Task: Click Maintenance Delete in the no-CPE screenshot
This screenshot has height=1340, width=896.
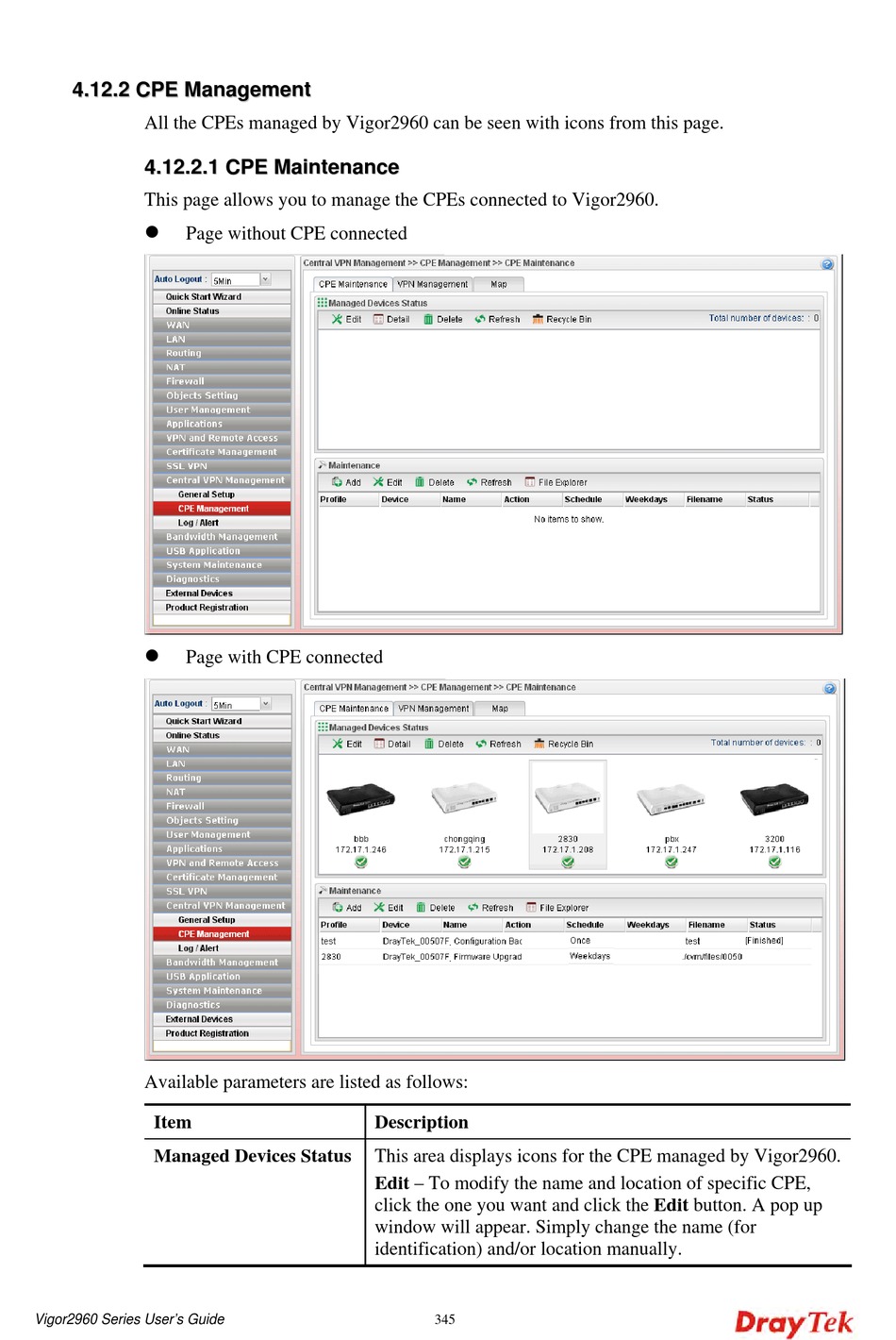Action: 435,482
